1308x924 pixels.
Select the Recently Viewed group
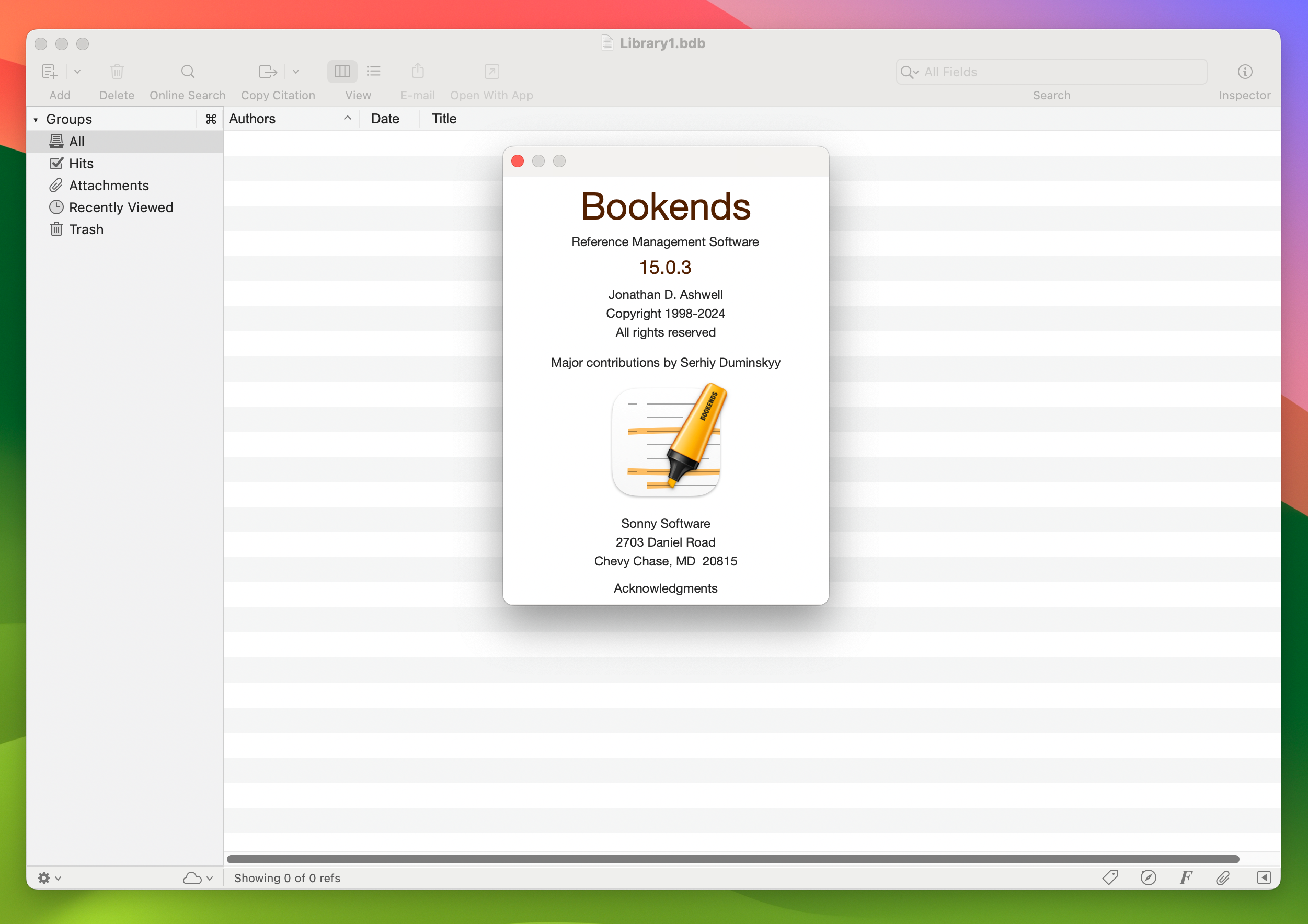[x=120, y=207]
